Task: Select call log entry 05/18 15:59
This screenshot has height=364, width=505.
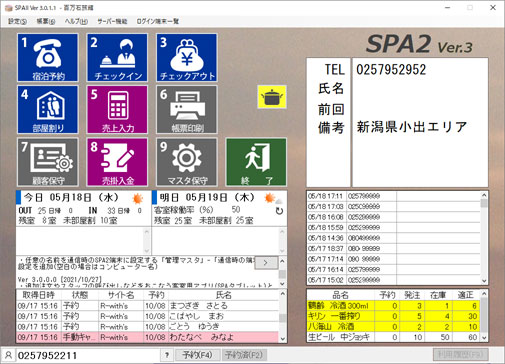Action: [x=393, y=227]
